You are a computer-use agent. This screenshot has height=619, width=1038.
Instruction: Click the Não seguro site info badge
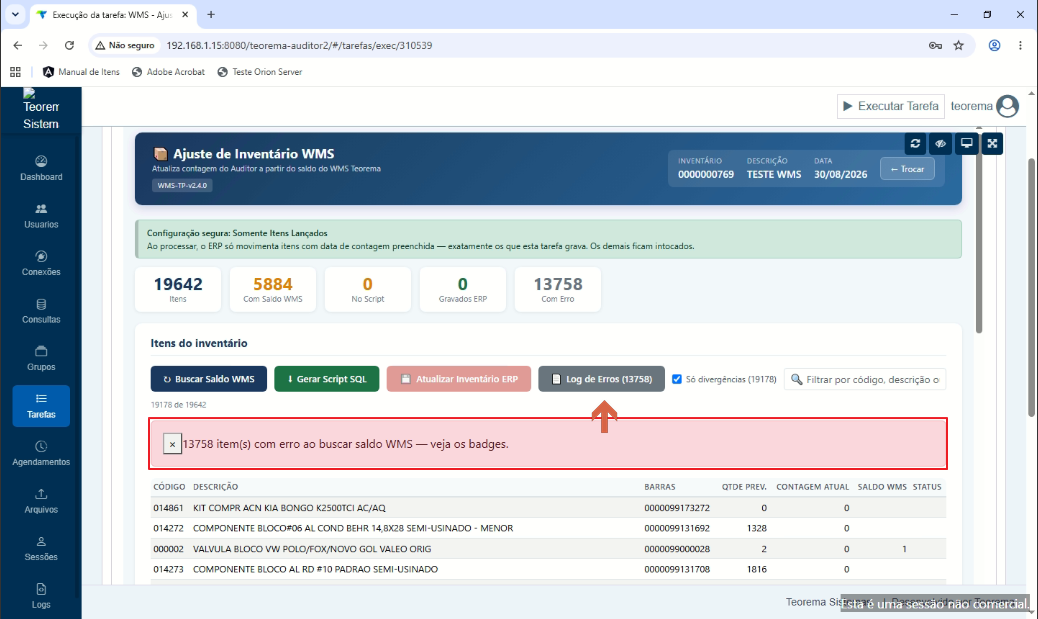[125, 46]
